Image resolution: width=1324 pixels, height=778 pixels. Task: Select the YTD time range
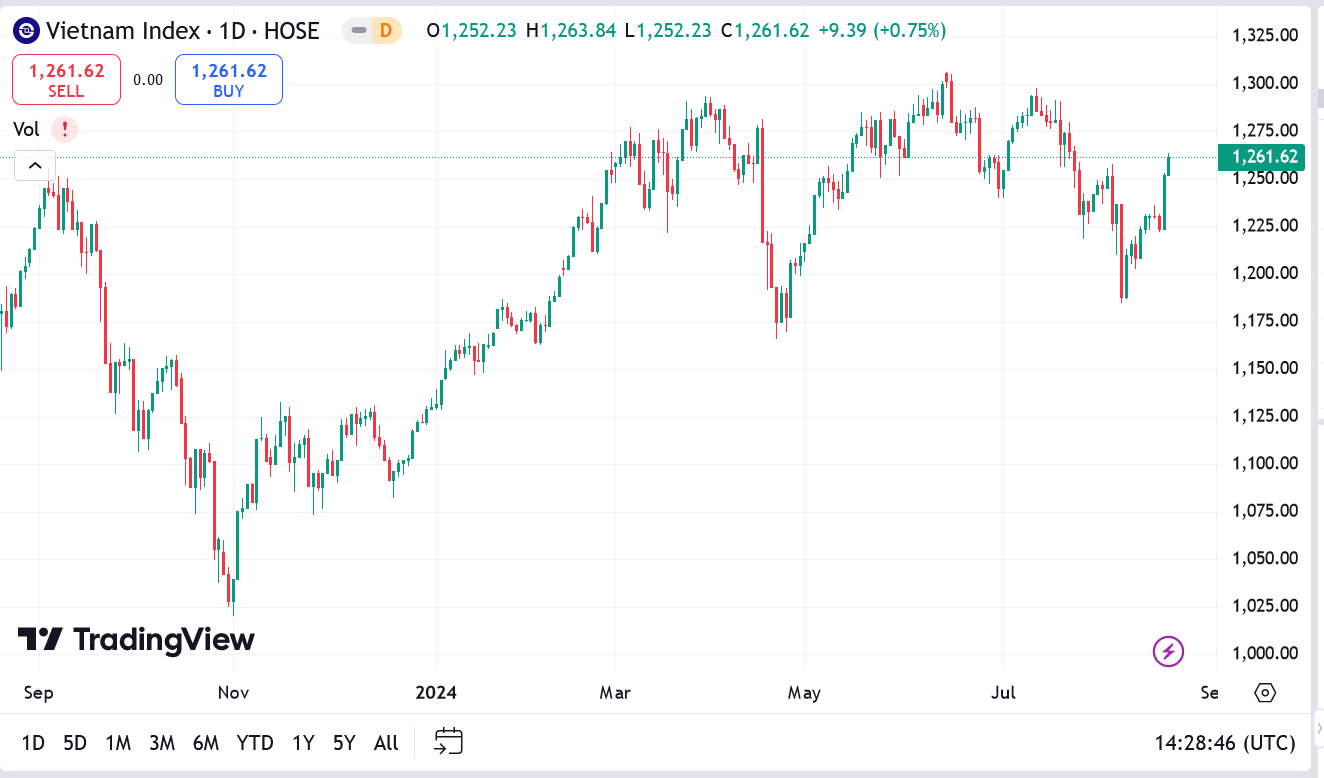255,743
